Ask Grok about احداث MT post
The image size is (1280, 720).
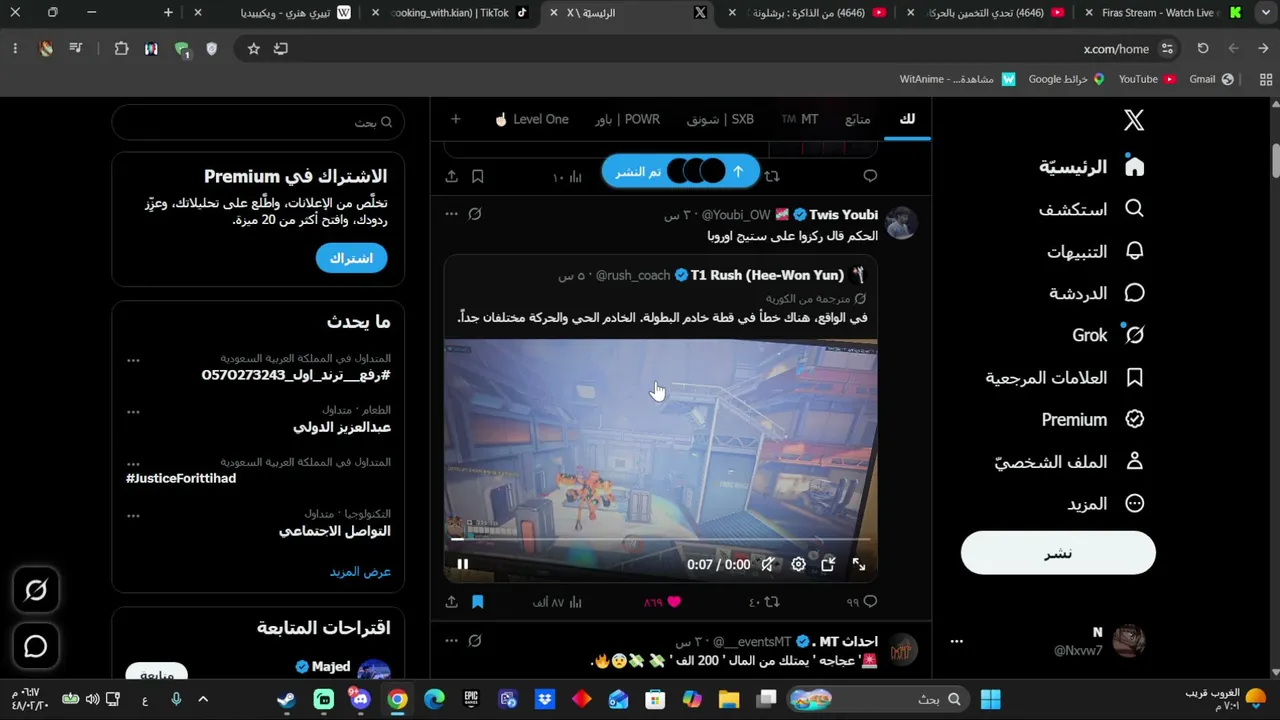pos(475,641)
